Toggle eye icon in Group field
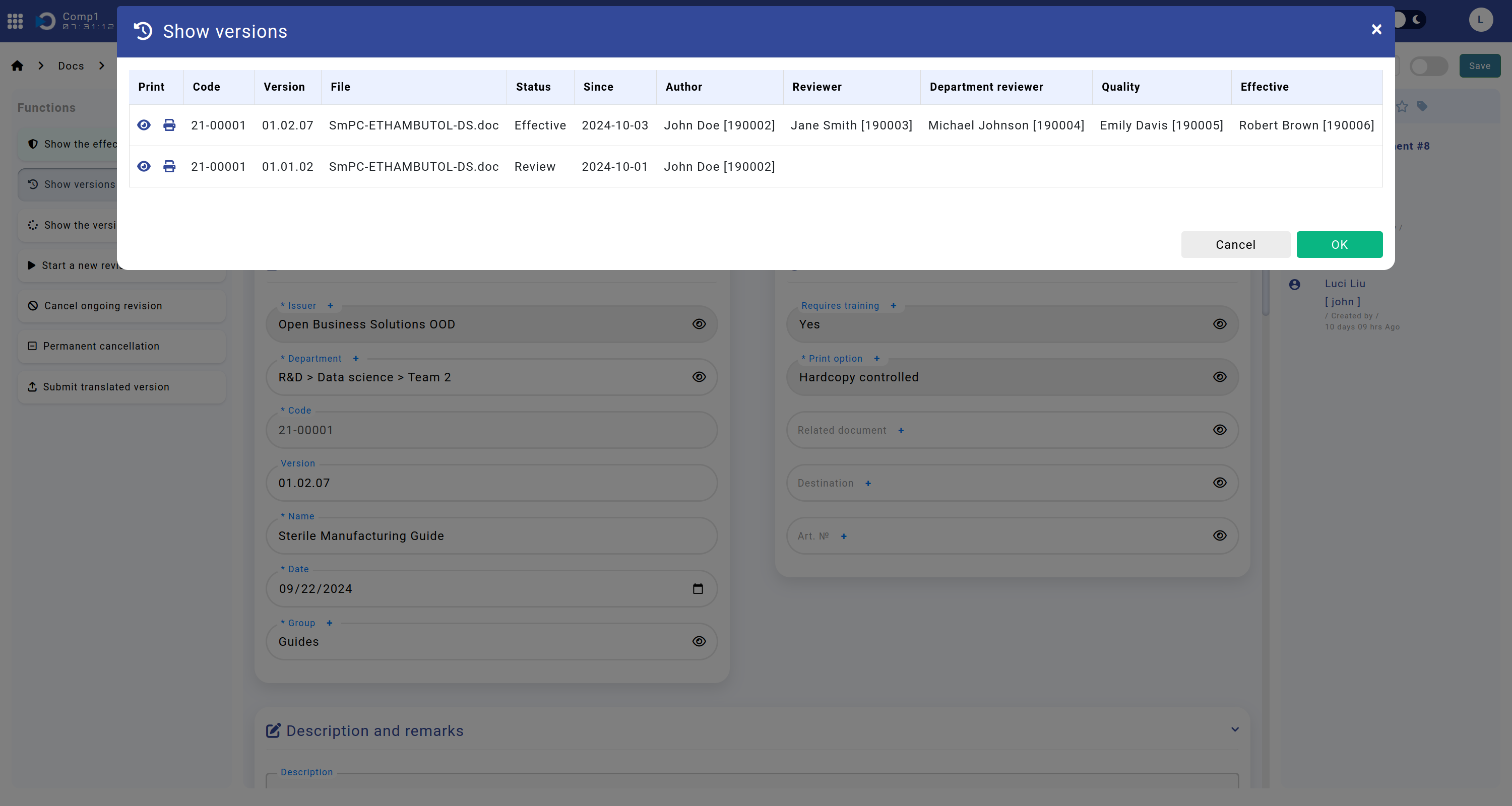1512x806 pixels. click(x=699, y=641)
